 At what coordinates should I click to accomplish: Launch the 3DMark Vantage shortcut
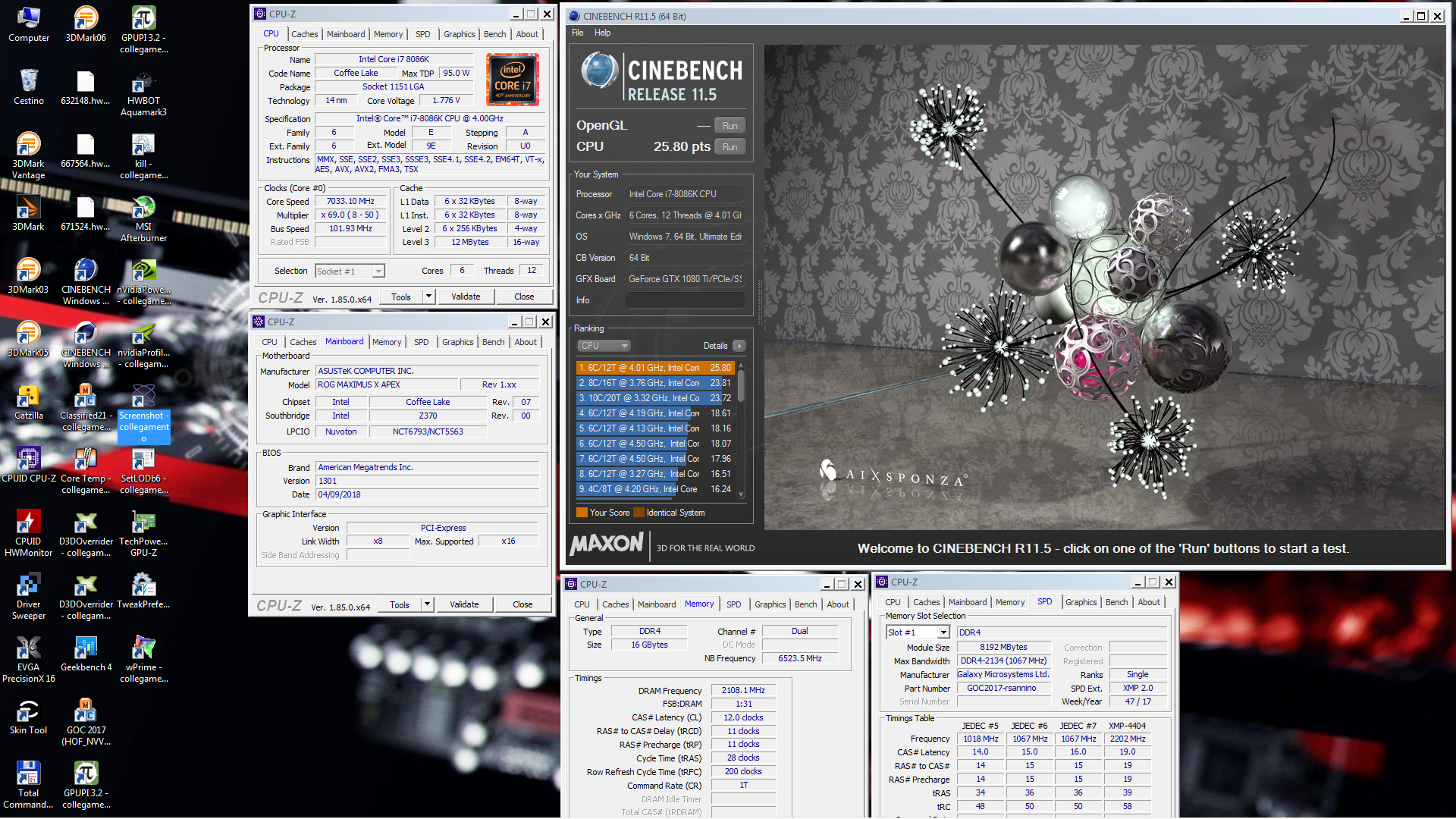(29, 156)
